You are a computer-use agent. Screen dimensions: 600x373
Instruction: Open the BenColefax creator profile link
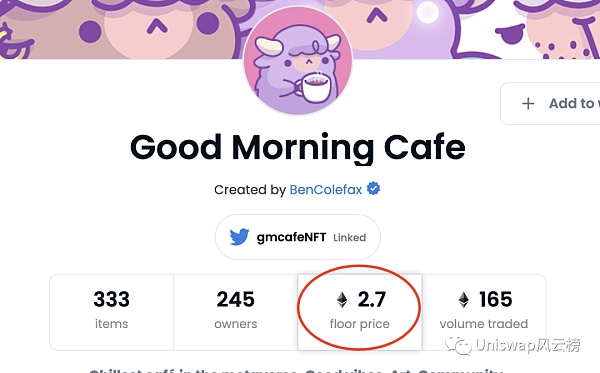pyautogui.click(x=326, y=190)
